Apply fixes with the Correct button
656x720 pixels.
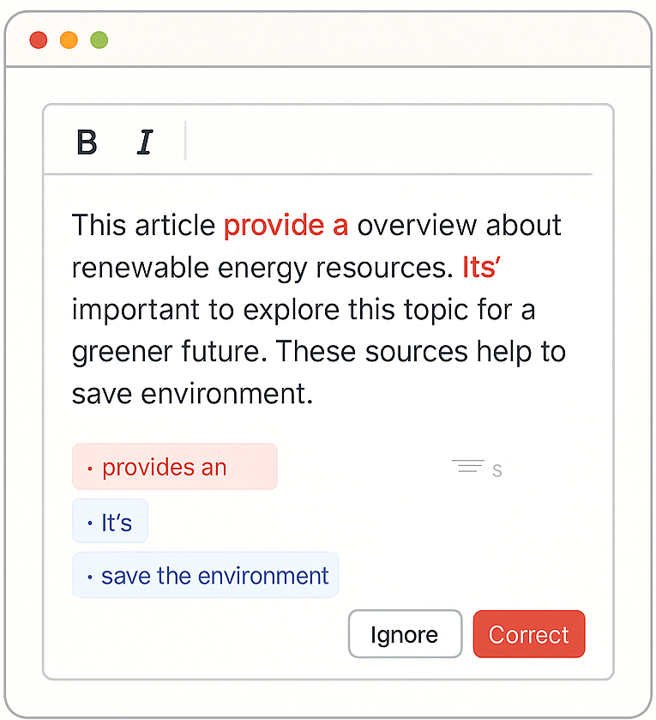(528, 634)
